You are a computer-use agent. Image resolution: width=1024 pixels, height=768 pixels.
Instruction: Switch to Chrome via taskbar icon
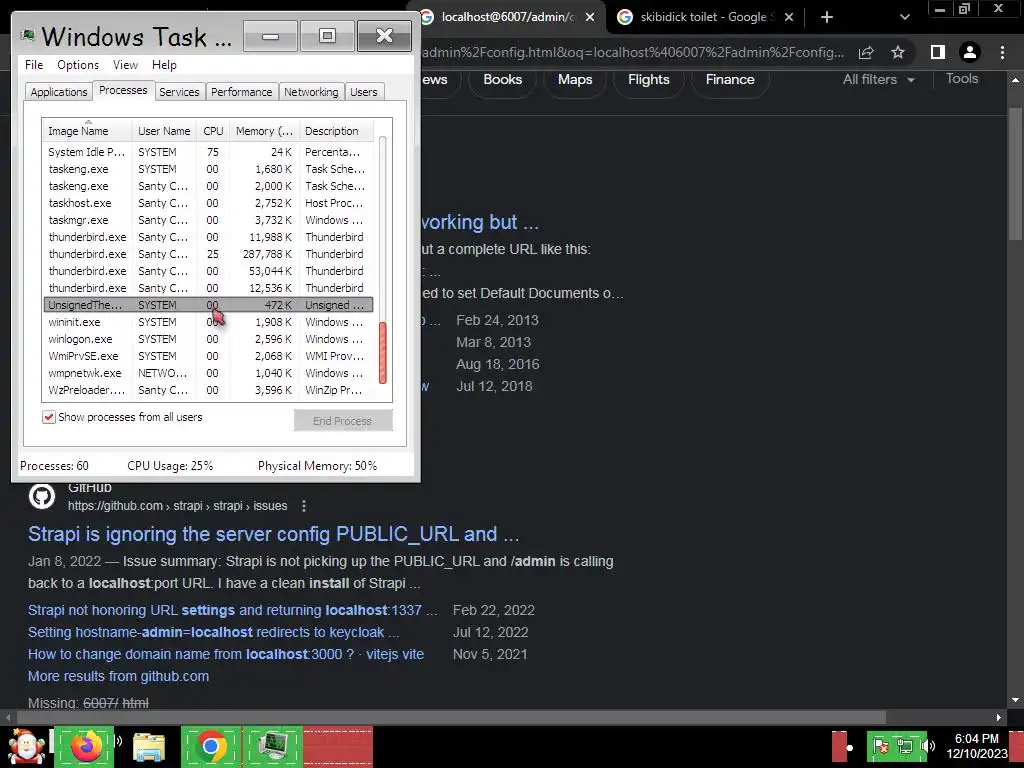pos(211,746)
